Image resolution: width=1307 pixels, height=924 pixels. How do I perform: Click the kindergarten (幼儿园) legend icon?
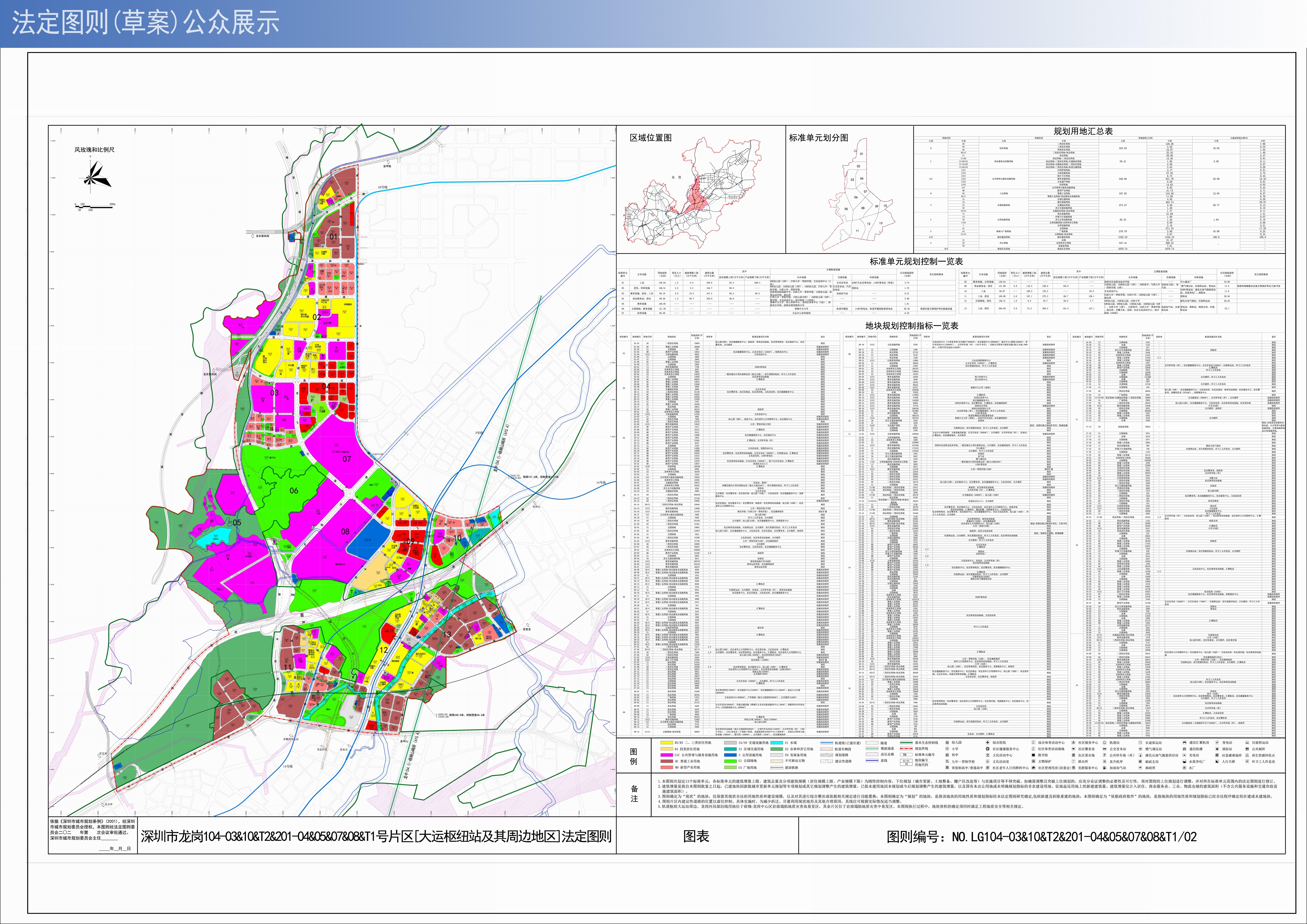click(x=947, y=742)
